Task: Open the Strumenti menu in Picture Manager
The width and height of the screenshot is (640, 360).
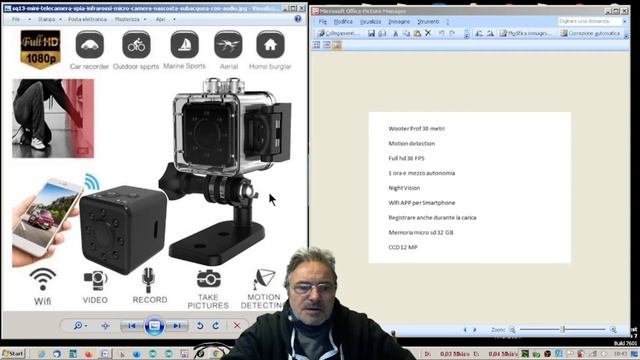Action: point(428,22)
